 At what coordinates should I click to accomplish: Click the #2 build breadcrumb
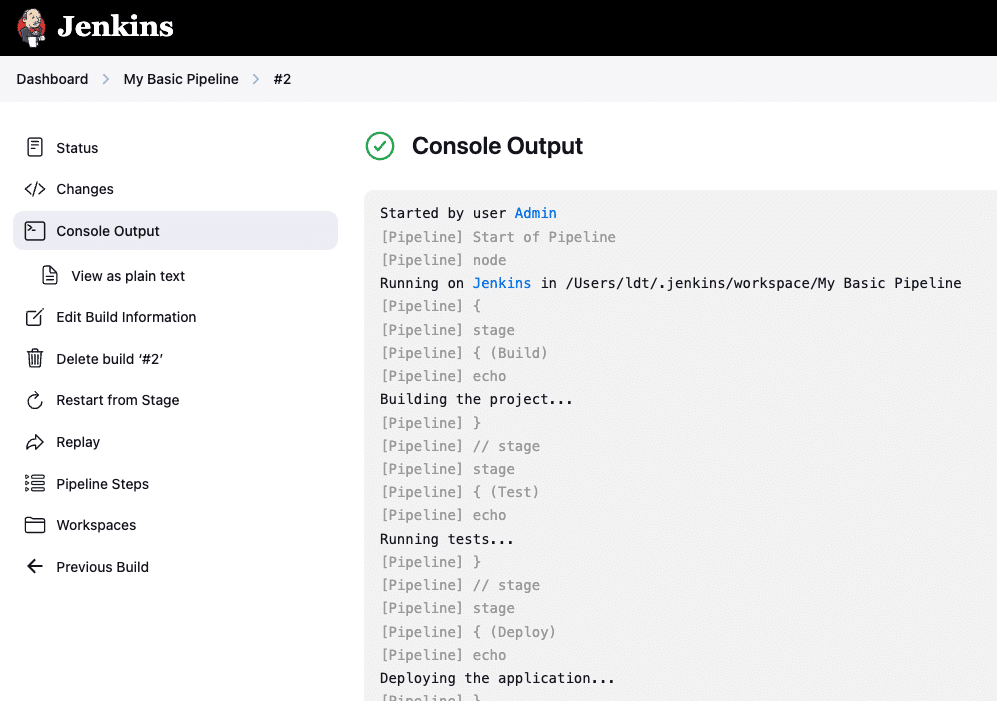pos(282,79)
